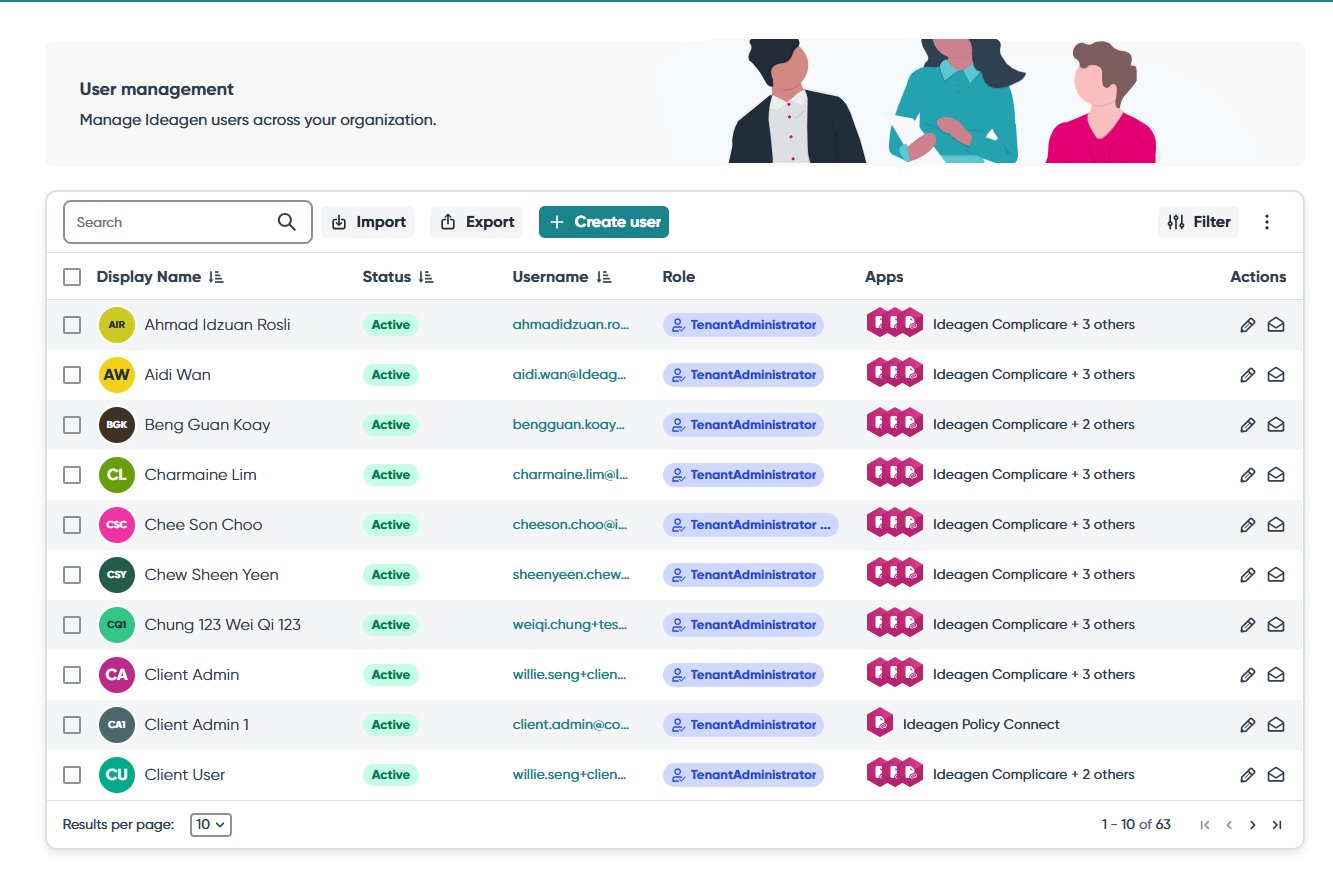Click the name Charmaine Lim
This screenshot has height=876, width=1333.
[x=201, y=475]
